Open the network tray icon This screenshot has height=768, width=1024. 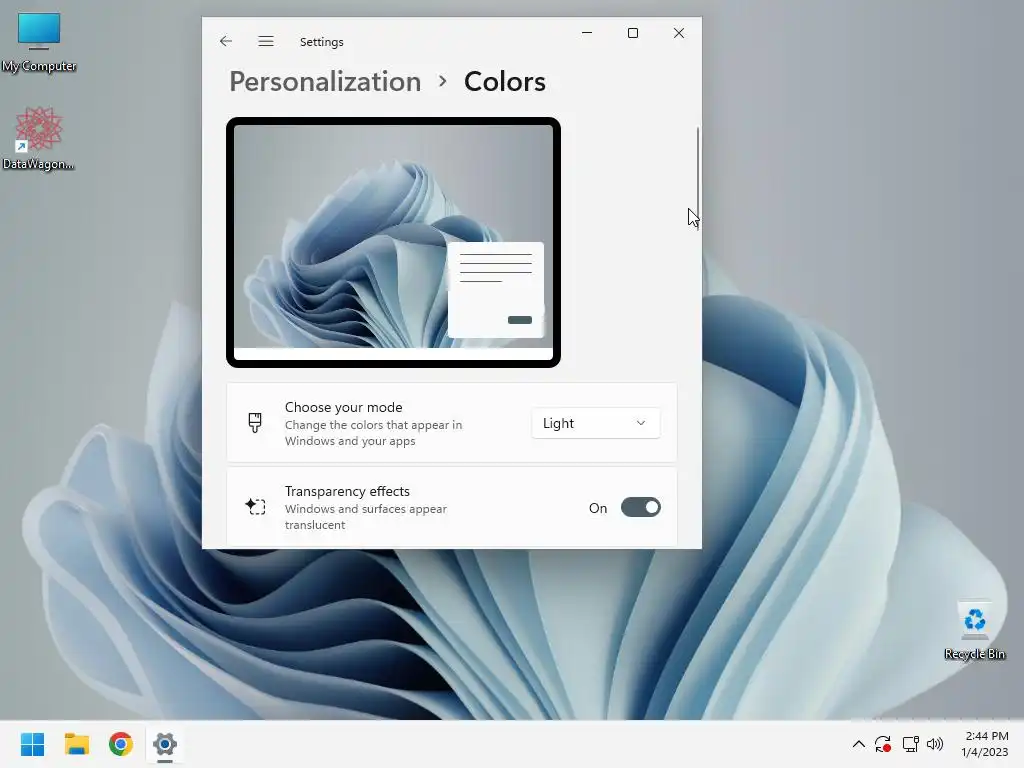click(x=910, y=744)
